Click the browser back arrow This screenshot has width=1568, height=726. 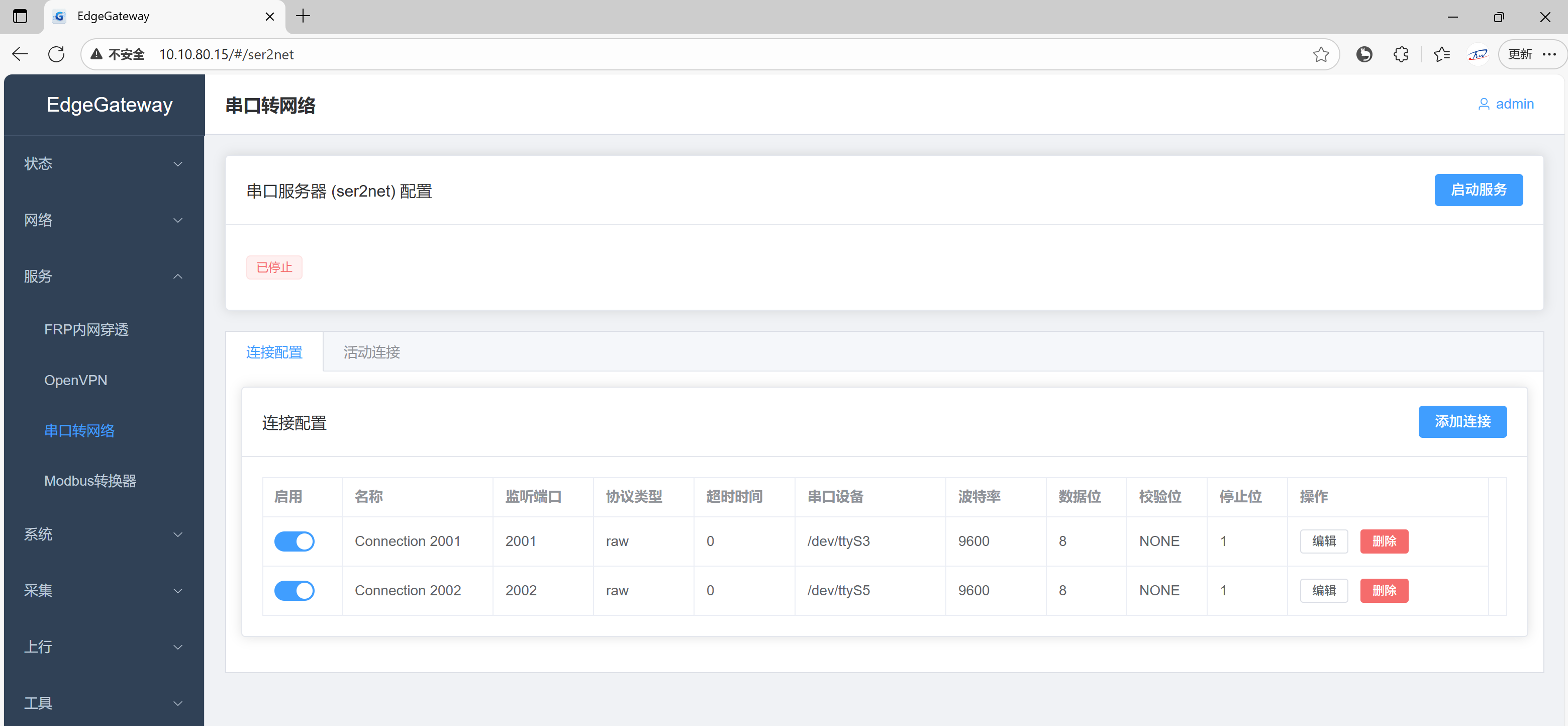(x=20, y=54)
